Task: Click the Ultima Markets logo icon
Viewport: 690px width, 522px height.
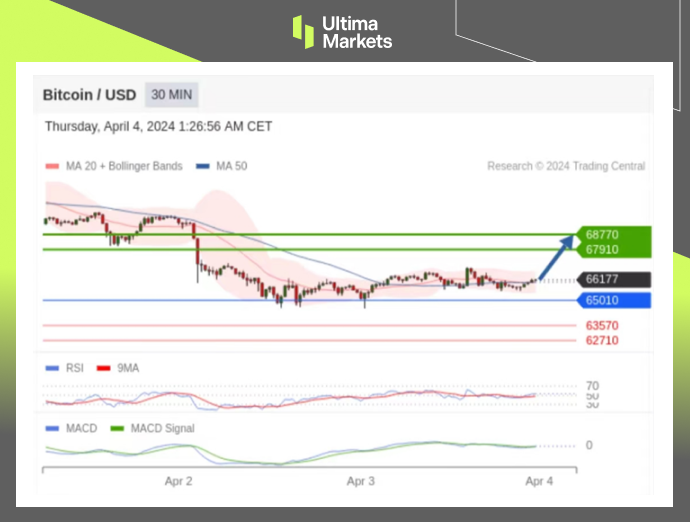Action: pyautogui.click(x=303, y=31)
